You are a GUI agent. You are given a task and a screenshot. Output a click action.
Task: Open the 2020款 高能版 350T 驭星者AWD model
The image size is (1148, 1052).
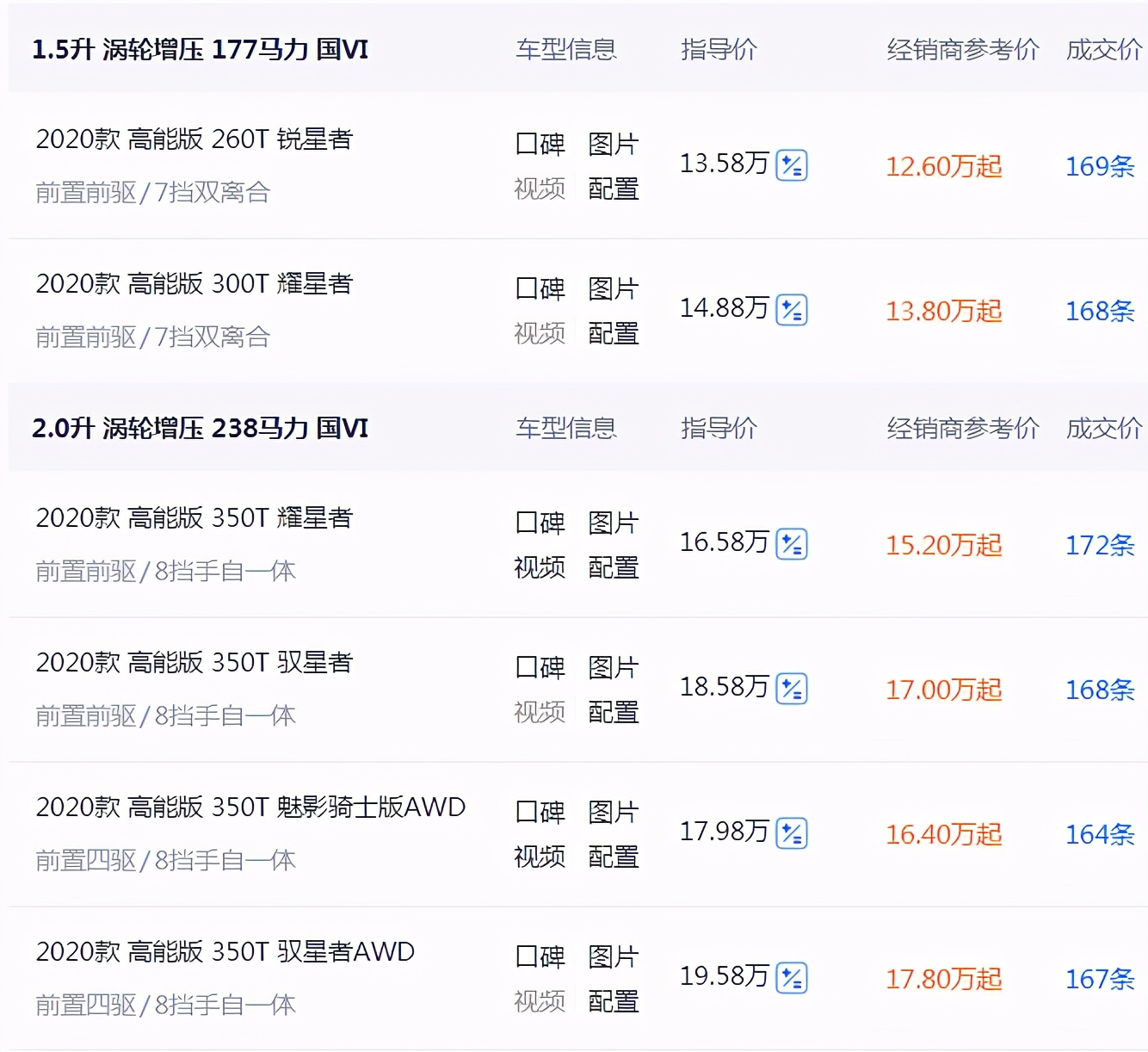tap(225, 951)
